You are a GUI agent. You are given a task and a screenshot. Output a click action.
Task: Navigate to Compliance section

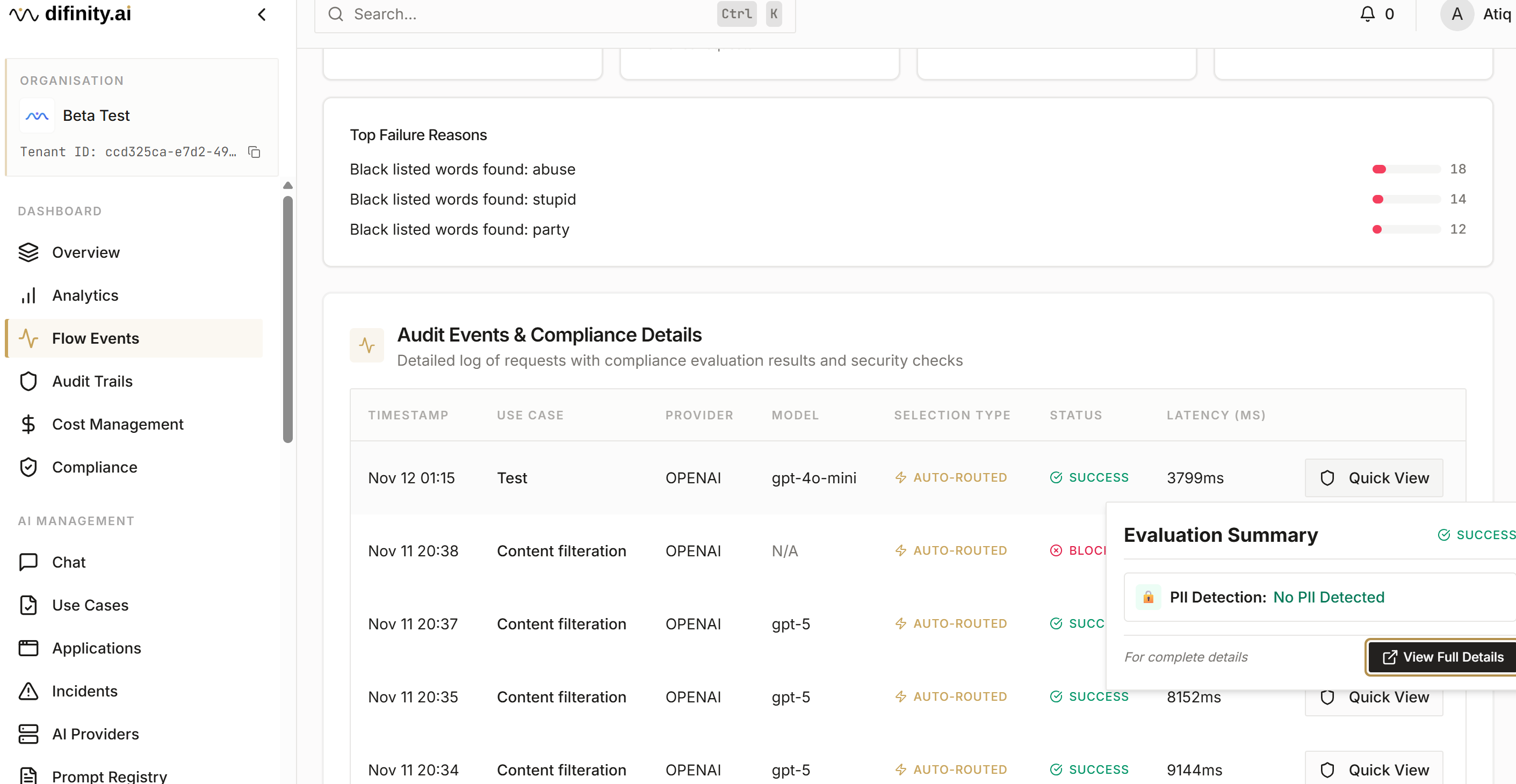pos(94,467)
